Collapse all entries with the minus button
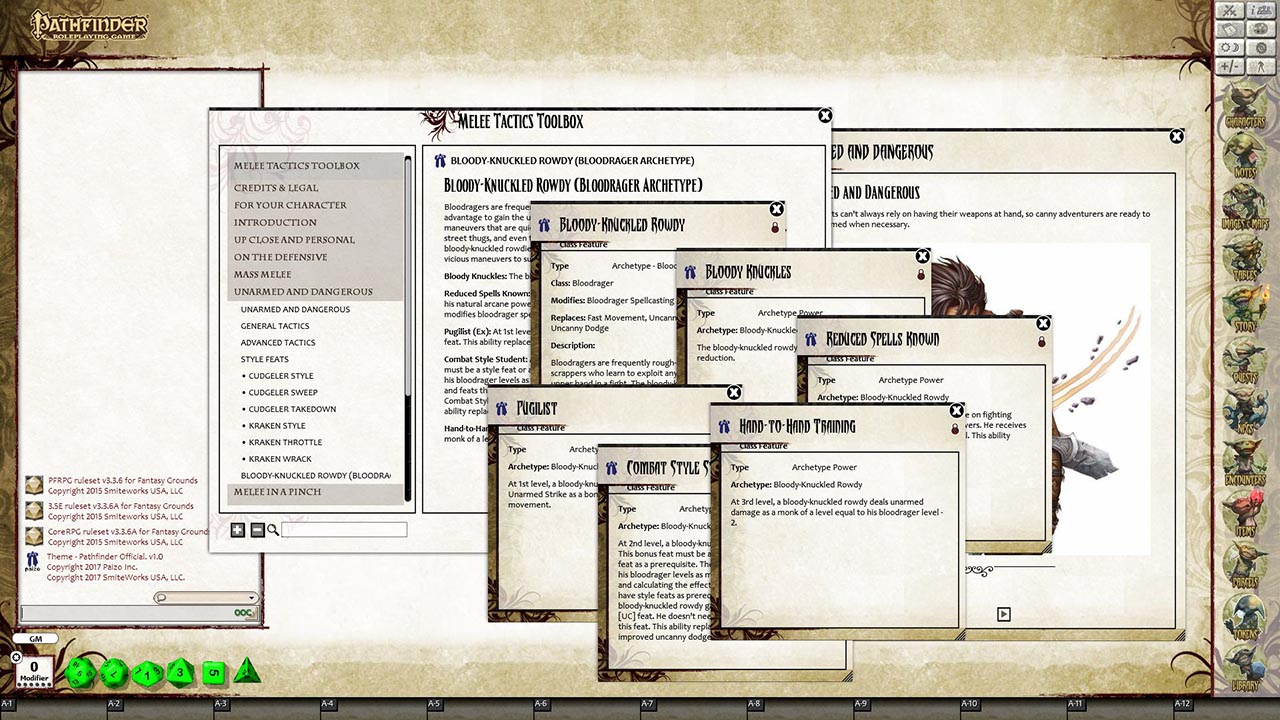1280x720 pixels. 257,530
